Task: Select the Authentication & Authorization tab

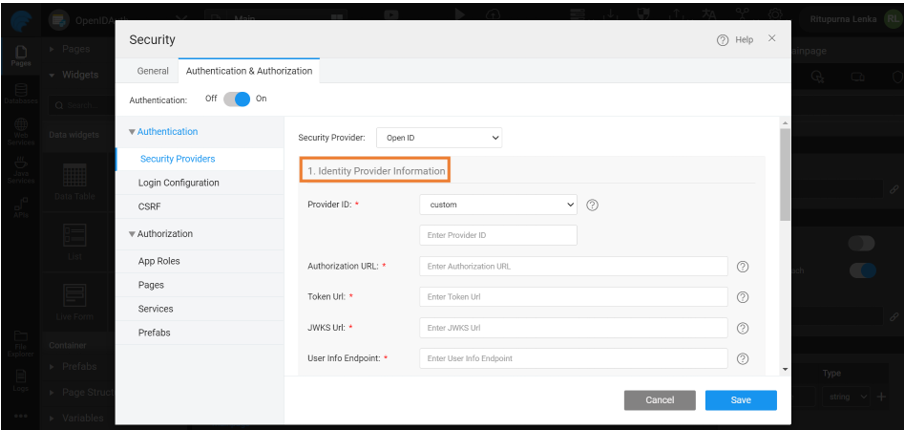Action: click(x=249, y=71)
